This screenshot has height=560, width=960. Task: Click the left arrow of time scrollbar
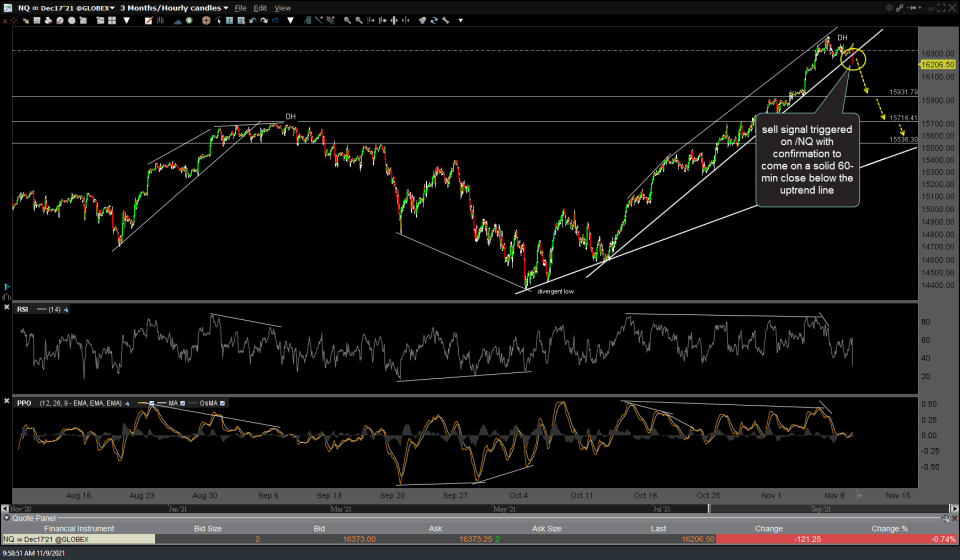pyautogui.click(x=5, y=509)
